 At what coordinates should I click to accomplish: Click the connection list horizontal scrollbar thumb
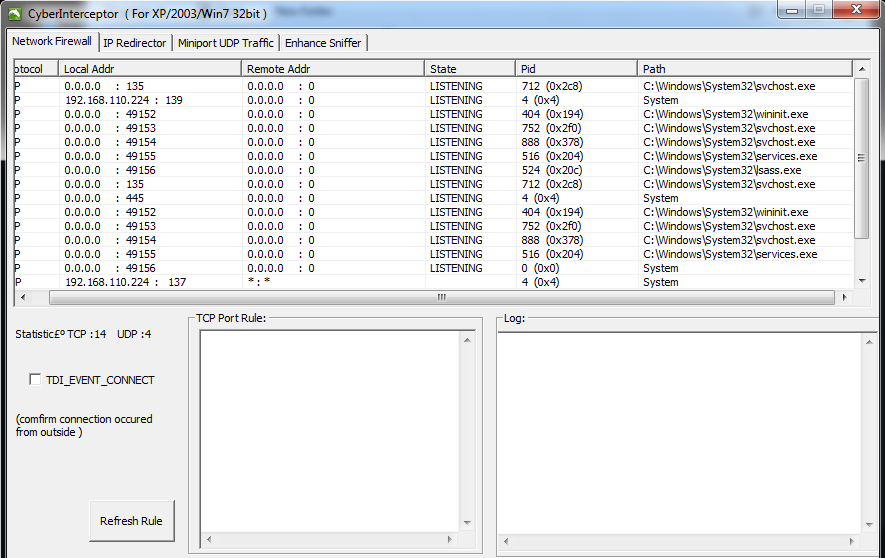click(442, 297)
